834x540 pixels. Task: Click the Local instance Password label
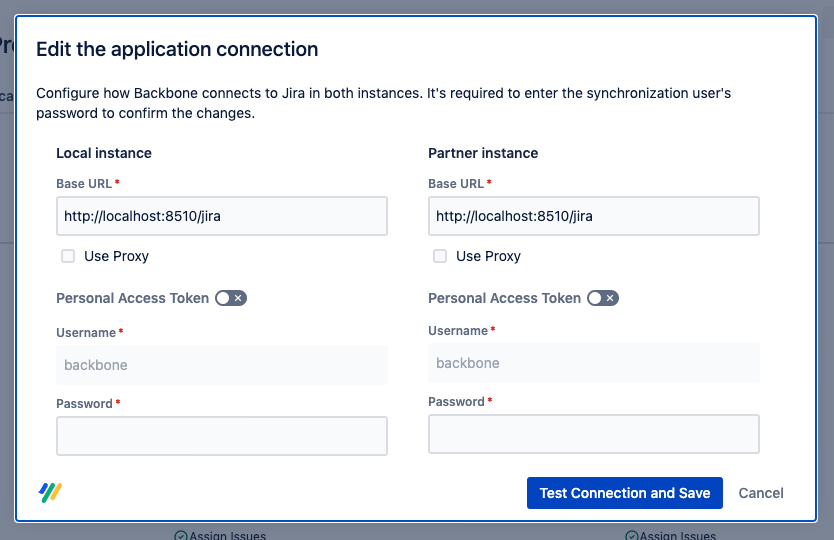pyautogui.click(x=84, y=404)
